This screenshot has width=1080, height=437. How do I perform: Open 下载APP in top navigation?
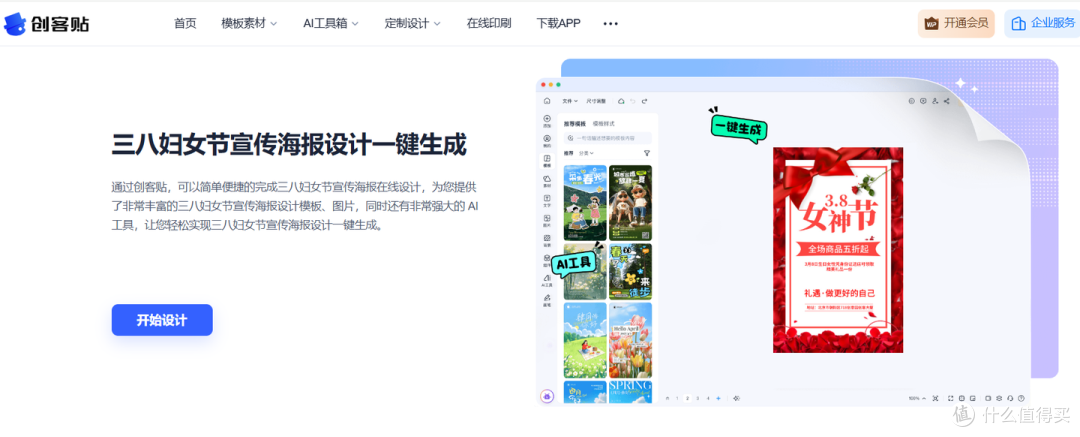click(x=559, y=23)
